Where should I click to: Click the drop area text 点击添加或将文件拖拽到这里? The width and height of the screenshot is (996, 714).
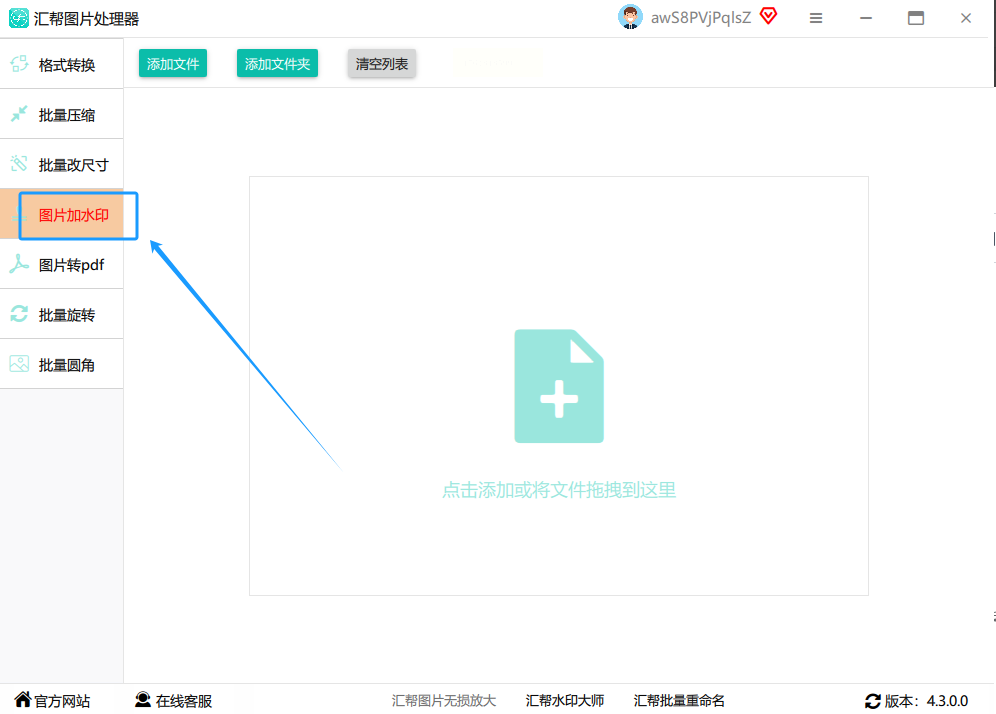[x=559, y=490]
